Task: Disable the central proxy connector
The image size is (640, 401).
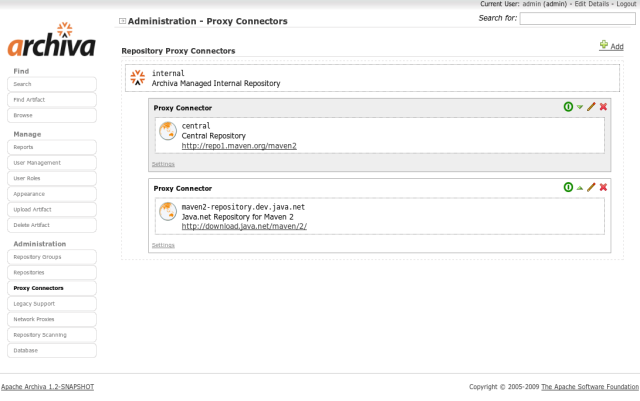Action: (x=568, y=107)
